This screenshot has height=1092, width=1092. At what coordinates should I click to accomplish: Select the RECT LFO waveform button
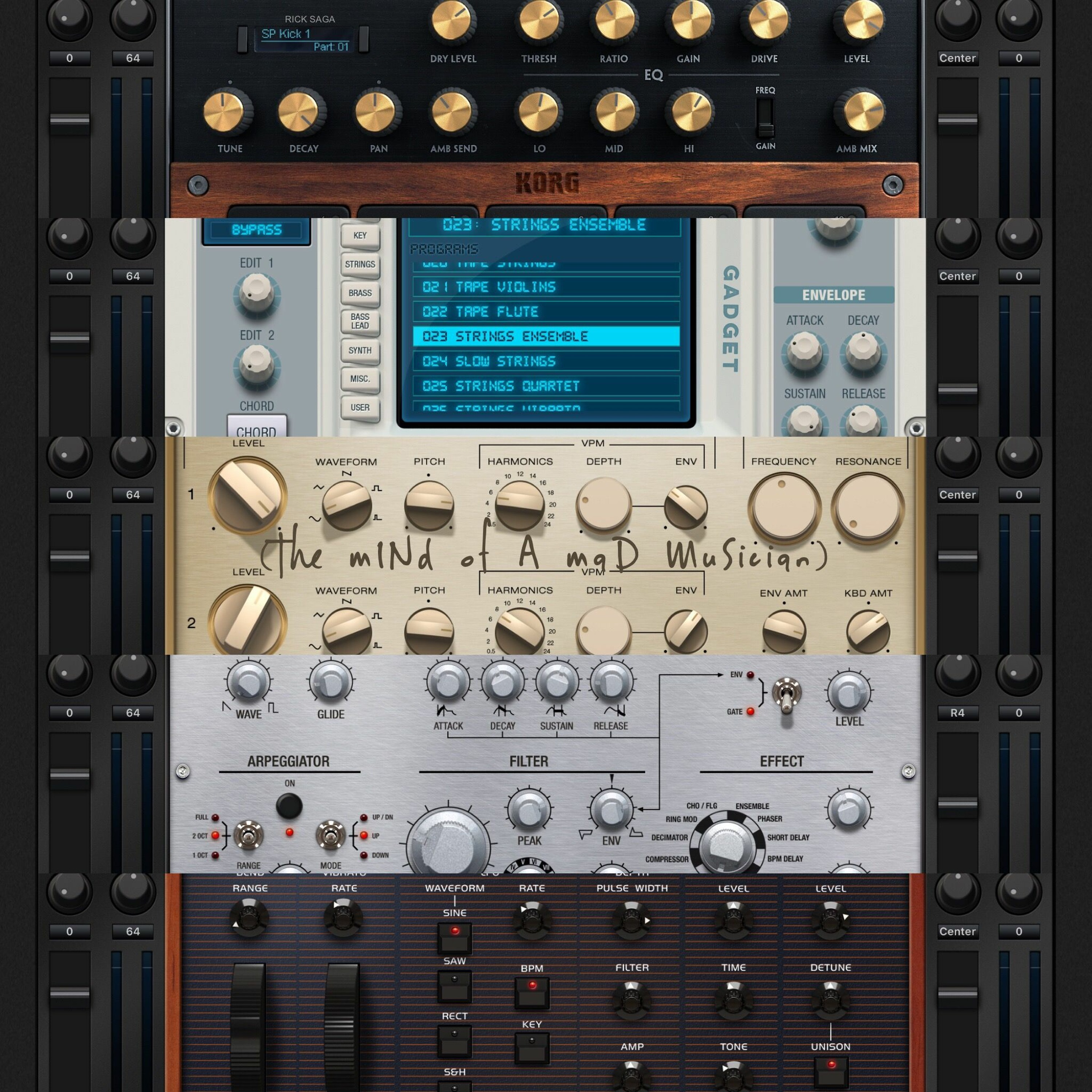pos(454,1041)
